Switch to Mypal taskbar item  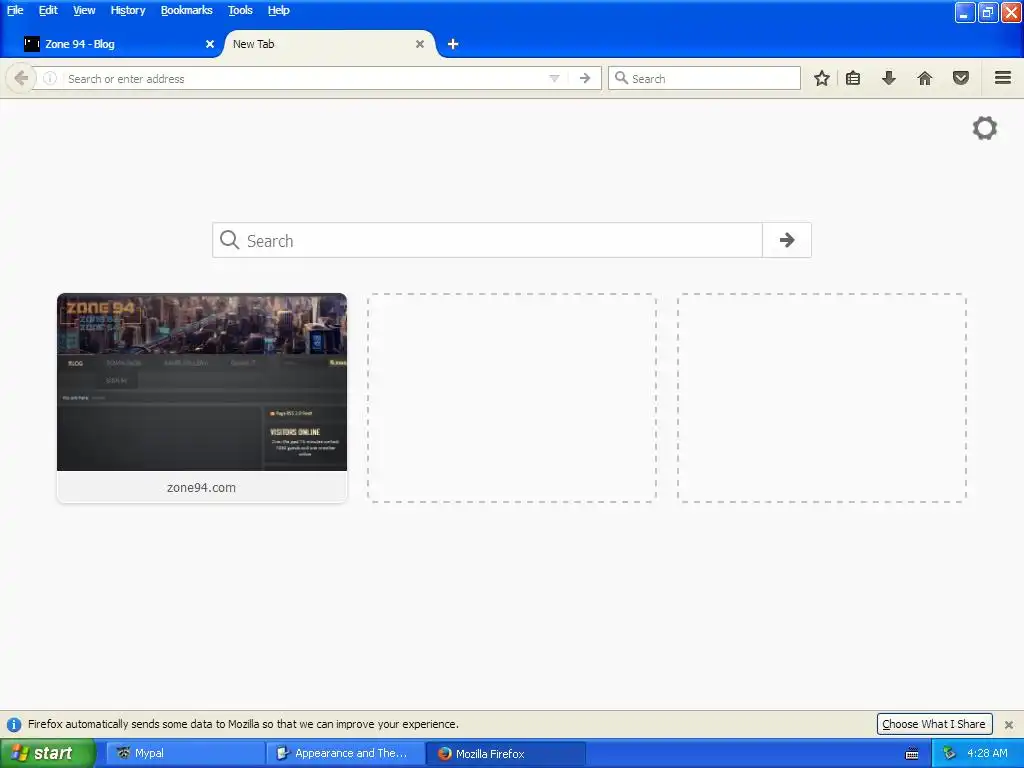tap(185, 754)
